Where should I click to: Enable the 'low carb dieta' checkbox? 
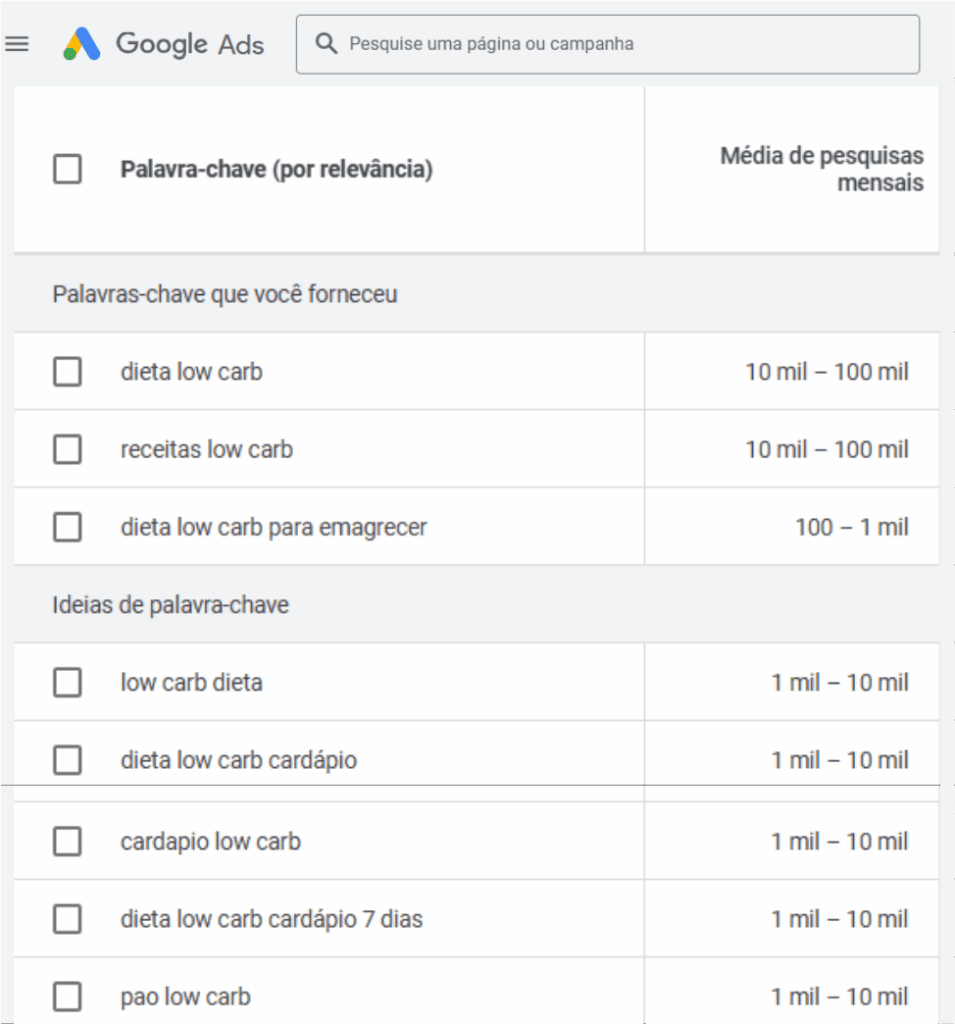click(67, 683)
